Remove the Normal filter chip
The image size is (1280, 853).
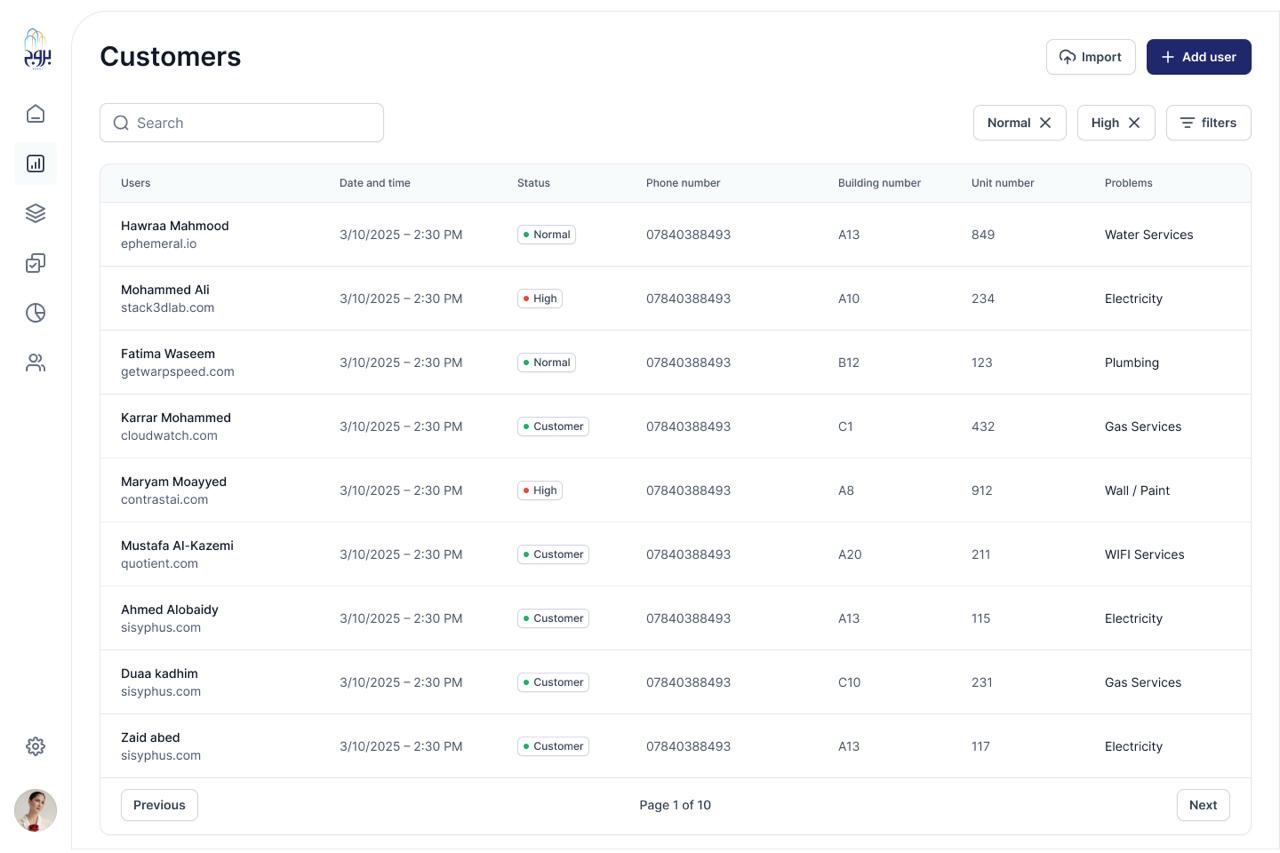point(1046,122)
